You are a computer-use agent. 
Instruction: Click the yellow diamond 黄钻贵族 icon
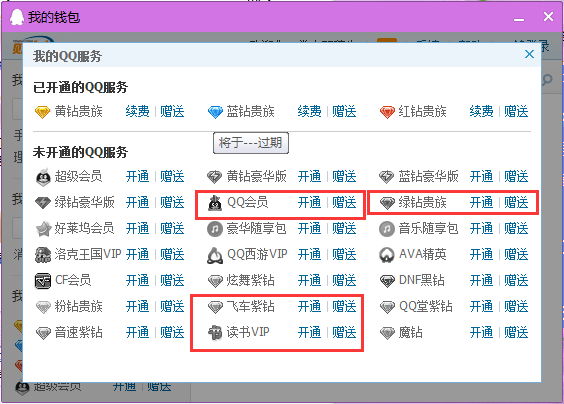pyautogui.click(x=42, y=112)
